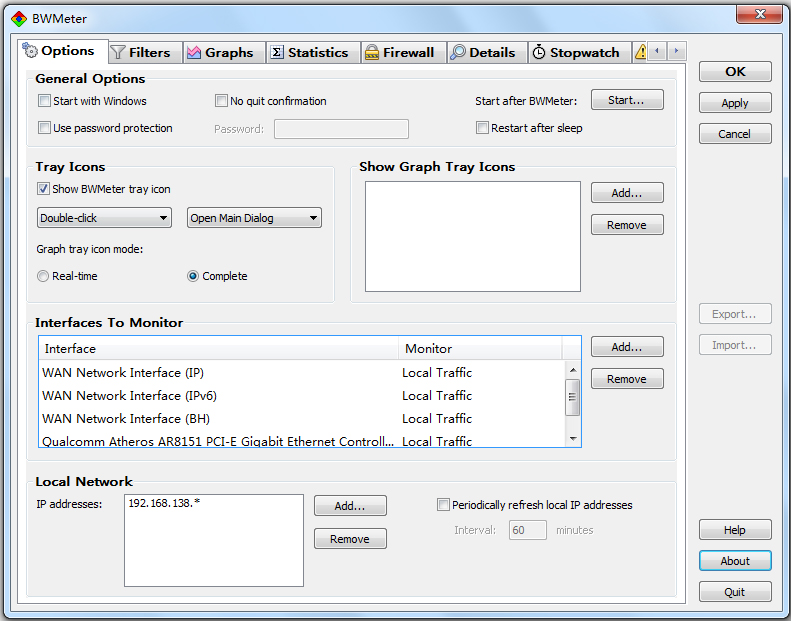Switch to the Options tab

59,51
